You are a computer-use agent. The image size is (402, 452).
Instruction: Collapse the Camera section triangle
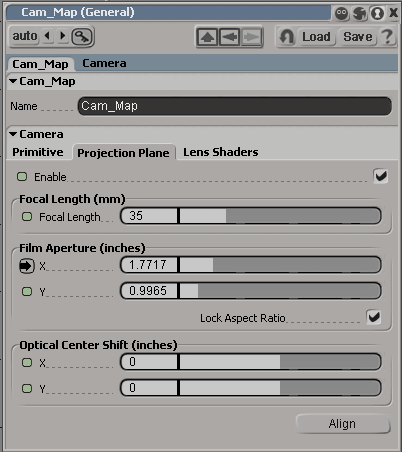pos(13,134)
